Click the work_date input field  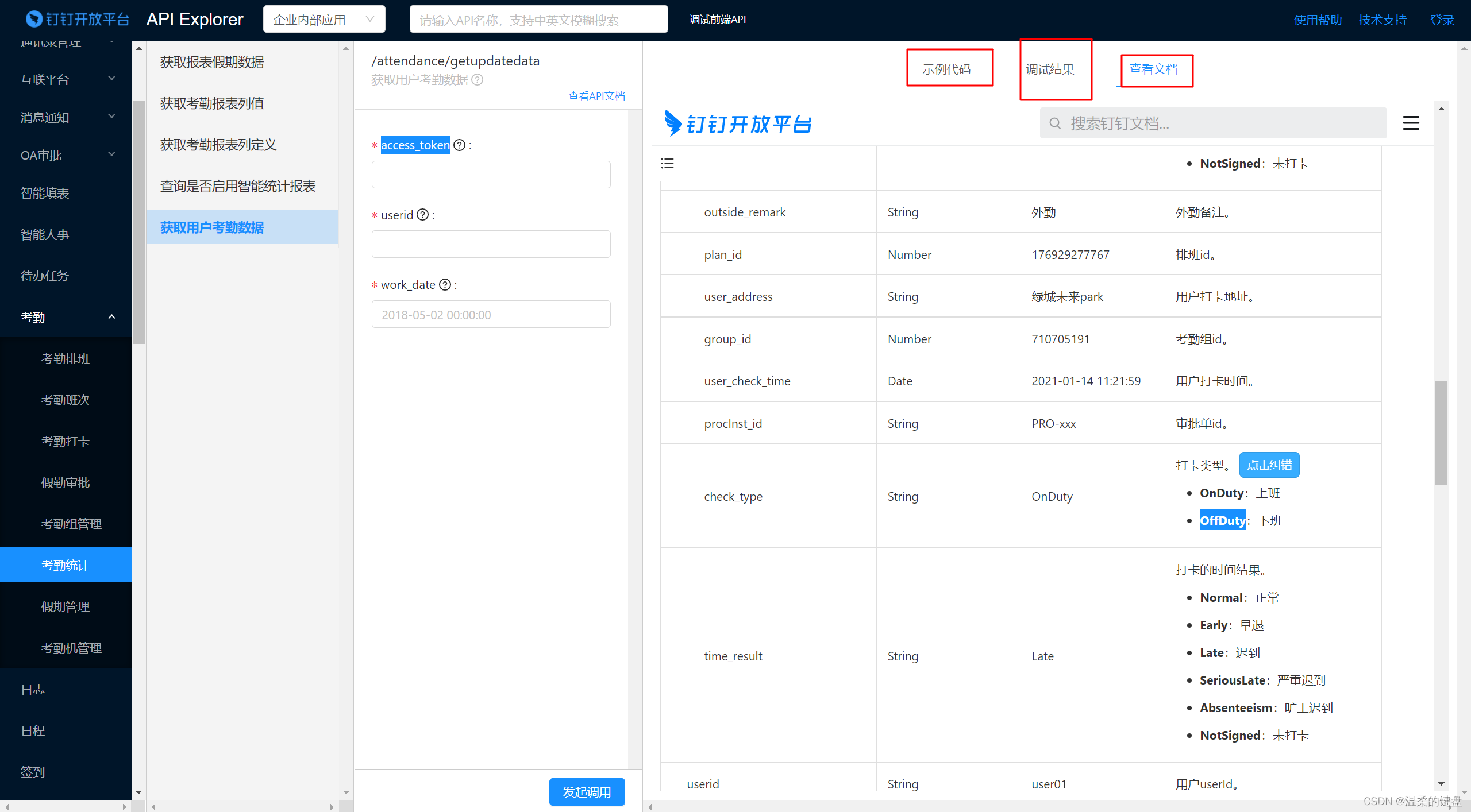pos(491,315)
